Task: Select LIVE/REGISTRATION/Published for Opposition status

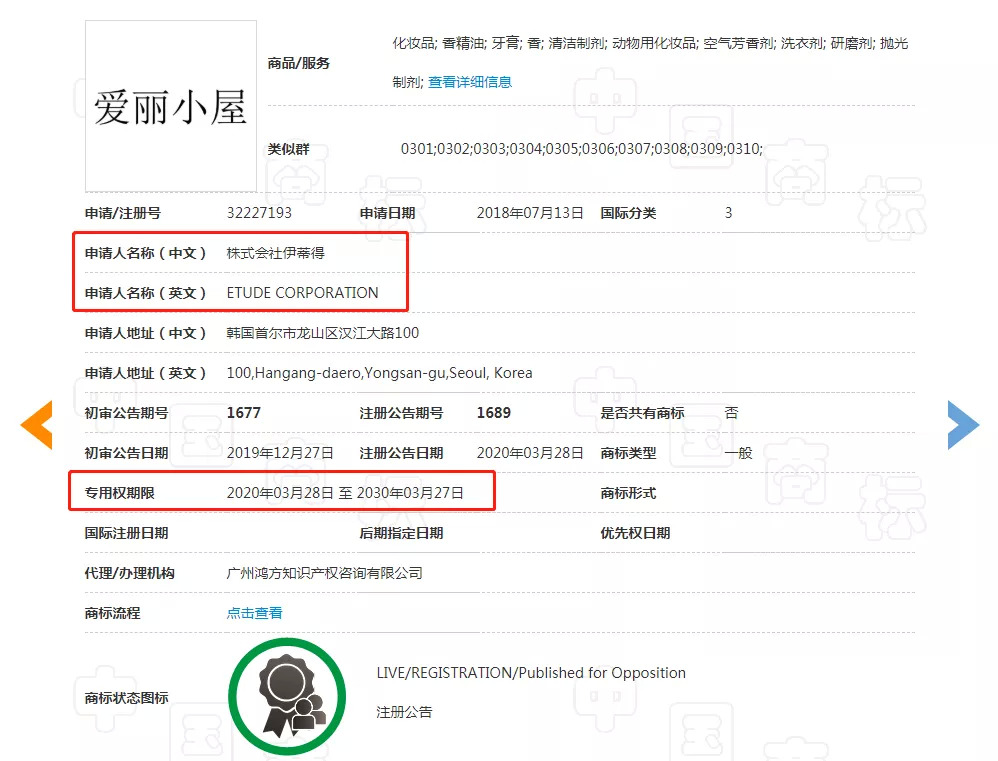Action: pyautogui.click(x=531, y=673)
